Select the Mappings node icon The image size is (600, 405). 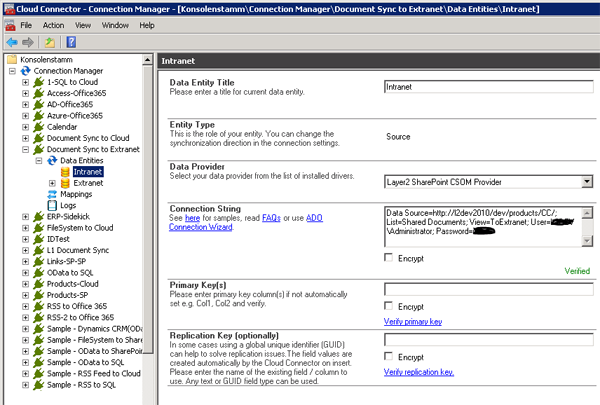(53, 194)
